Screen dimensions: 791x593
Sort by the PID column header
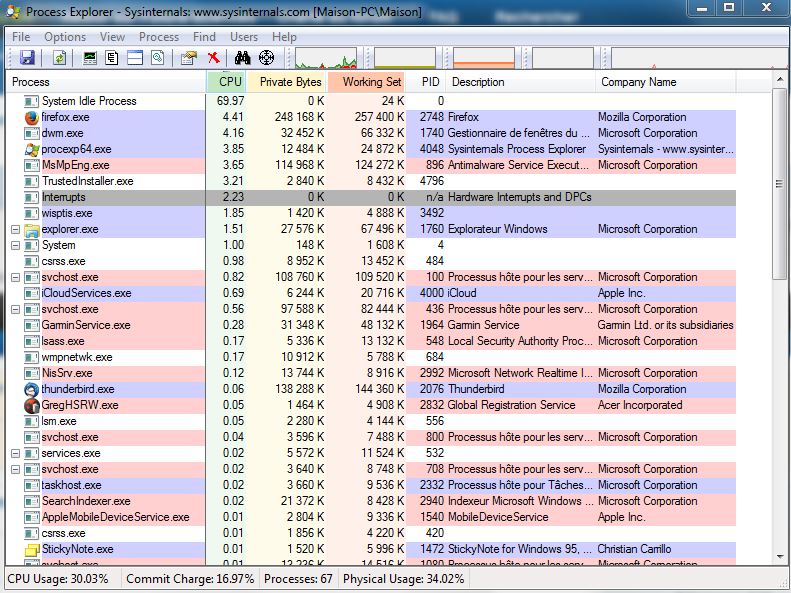pyautogui.click(x=427, y=82)
